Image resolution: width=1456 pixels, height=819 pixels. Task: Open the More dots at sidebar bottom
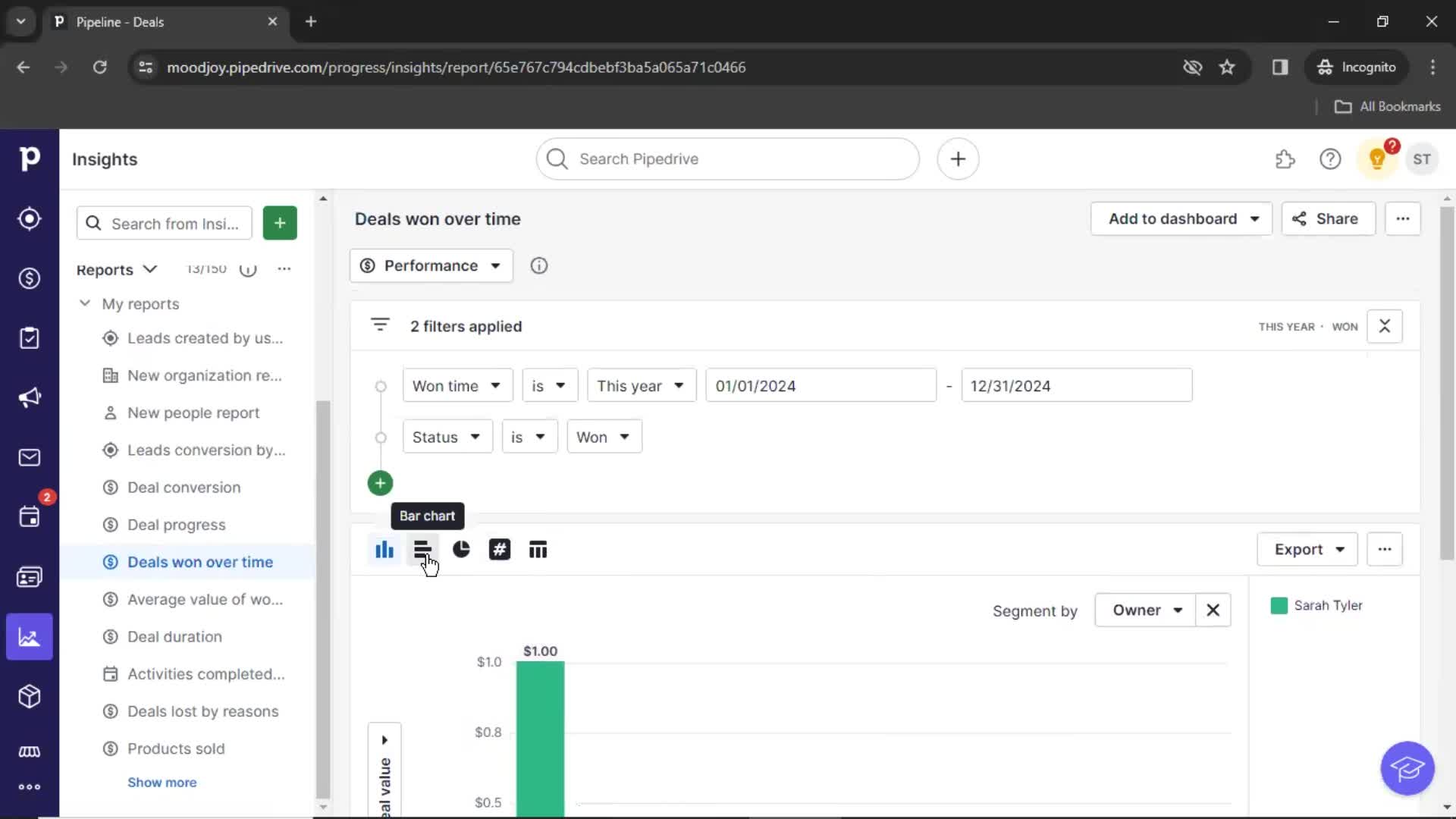29,787
